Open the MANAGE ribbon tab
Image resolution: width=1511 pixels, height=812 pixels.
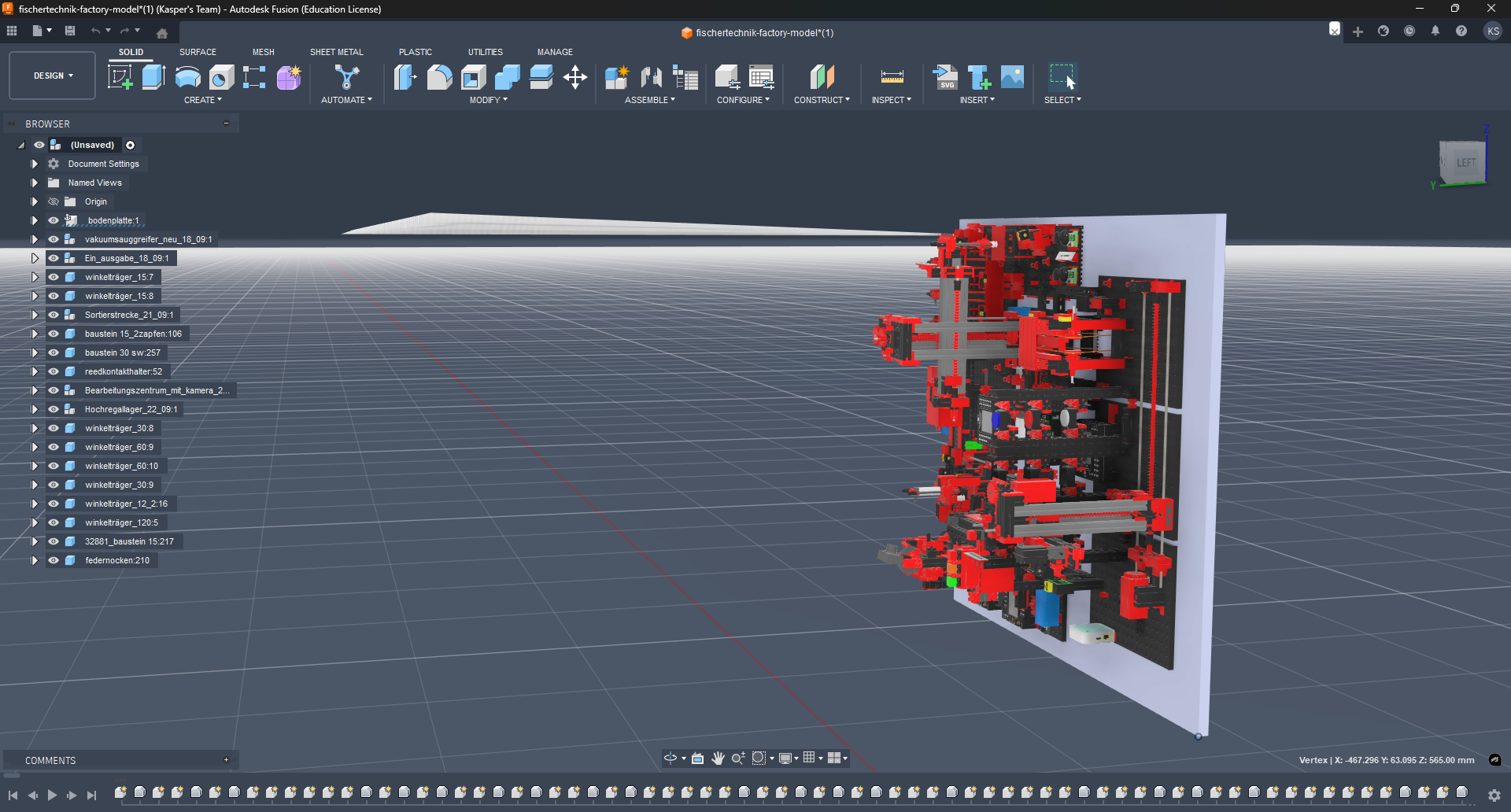coord(555,52)
